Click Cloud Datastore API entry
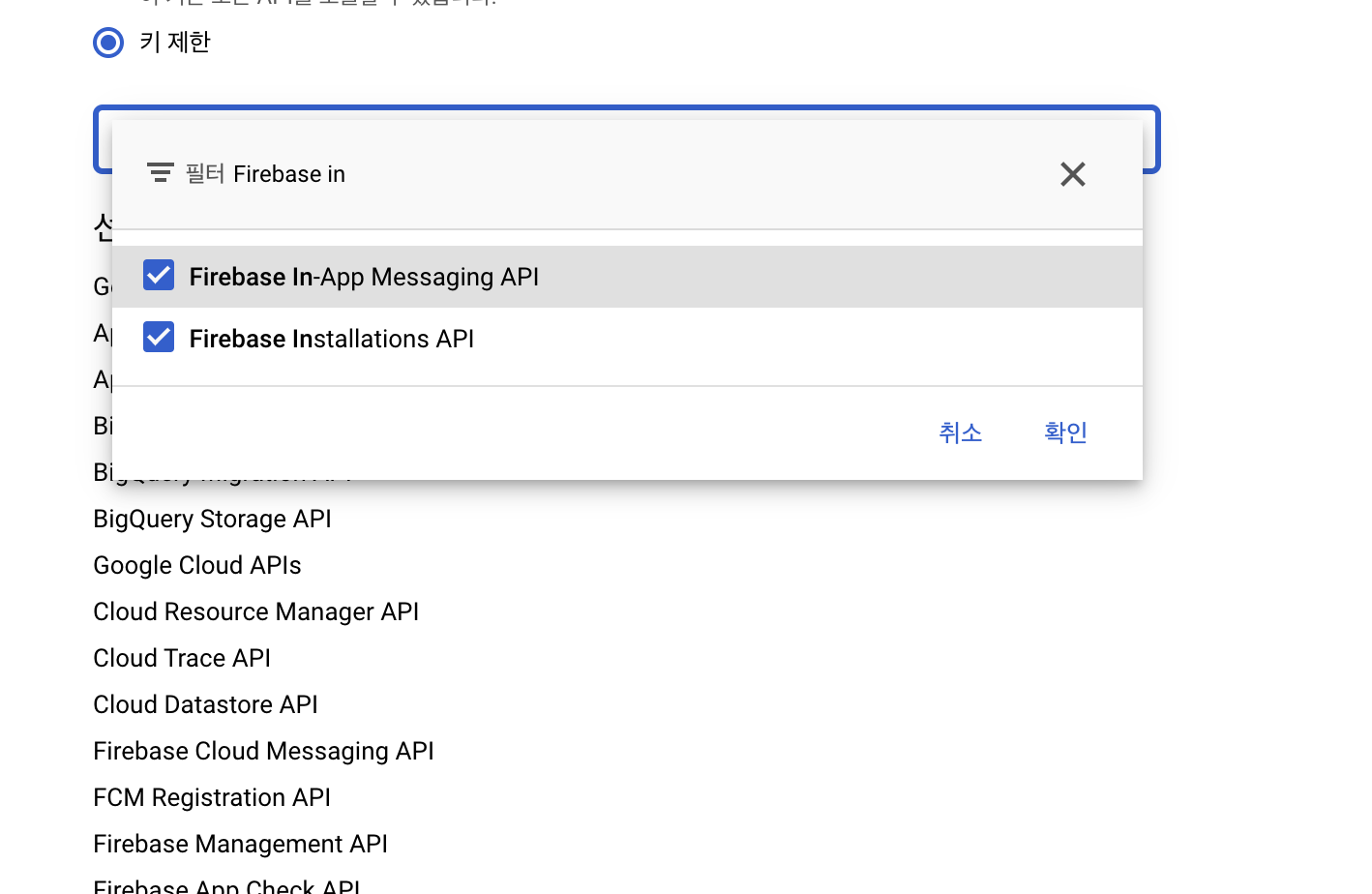1372x894 pixels. click(205, 704)
